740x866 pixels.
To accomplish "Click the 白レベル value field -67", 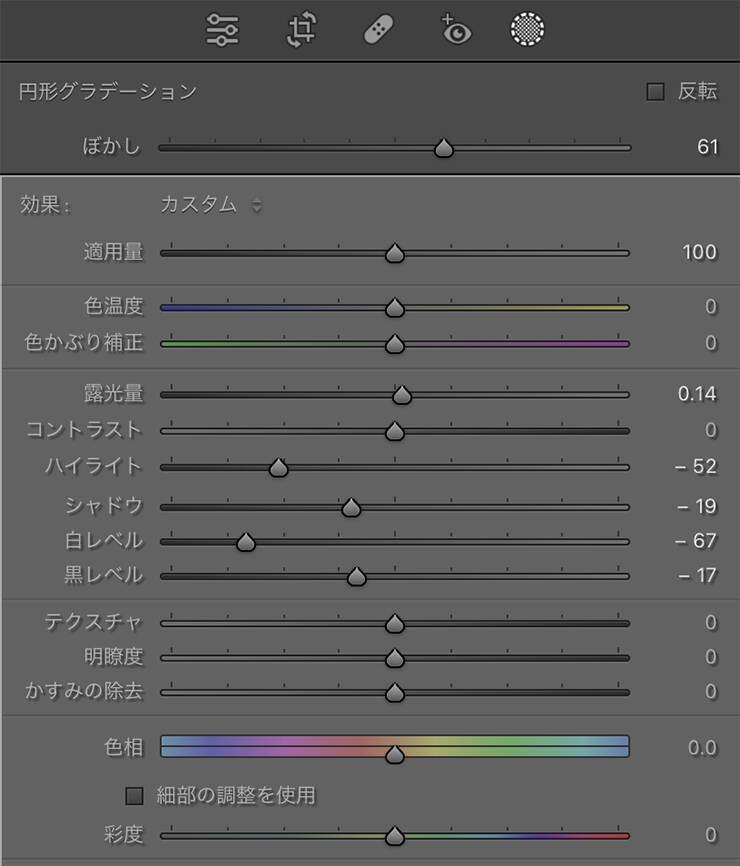I will 696,541.
